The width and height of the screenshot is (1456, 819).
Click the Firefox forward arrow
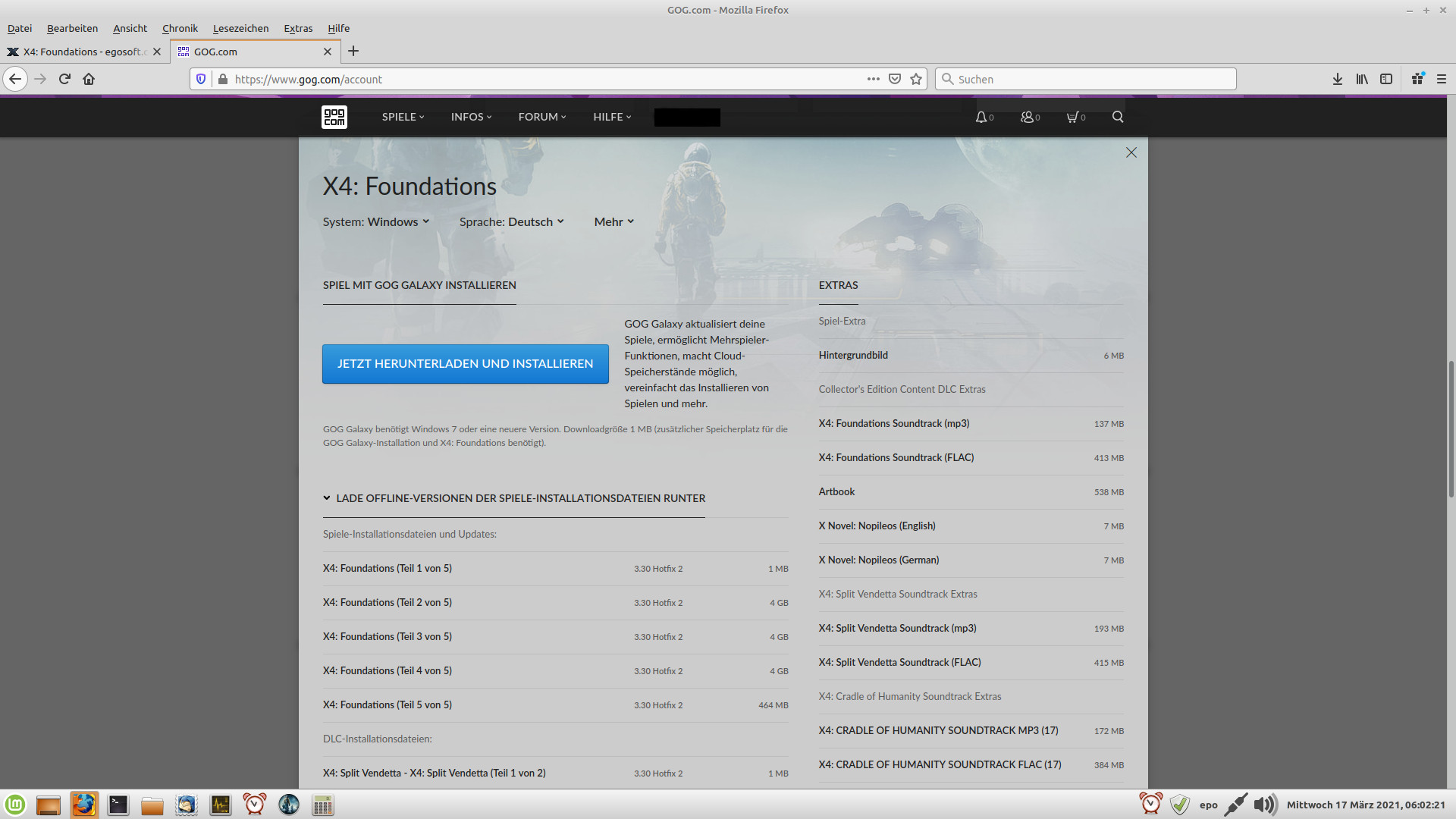40,79
